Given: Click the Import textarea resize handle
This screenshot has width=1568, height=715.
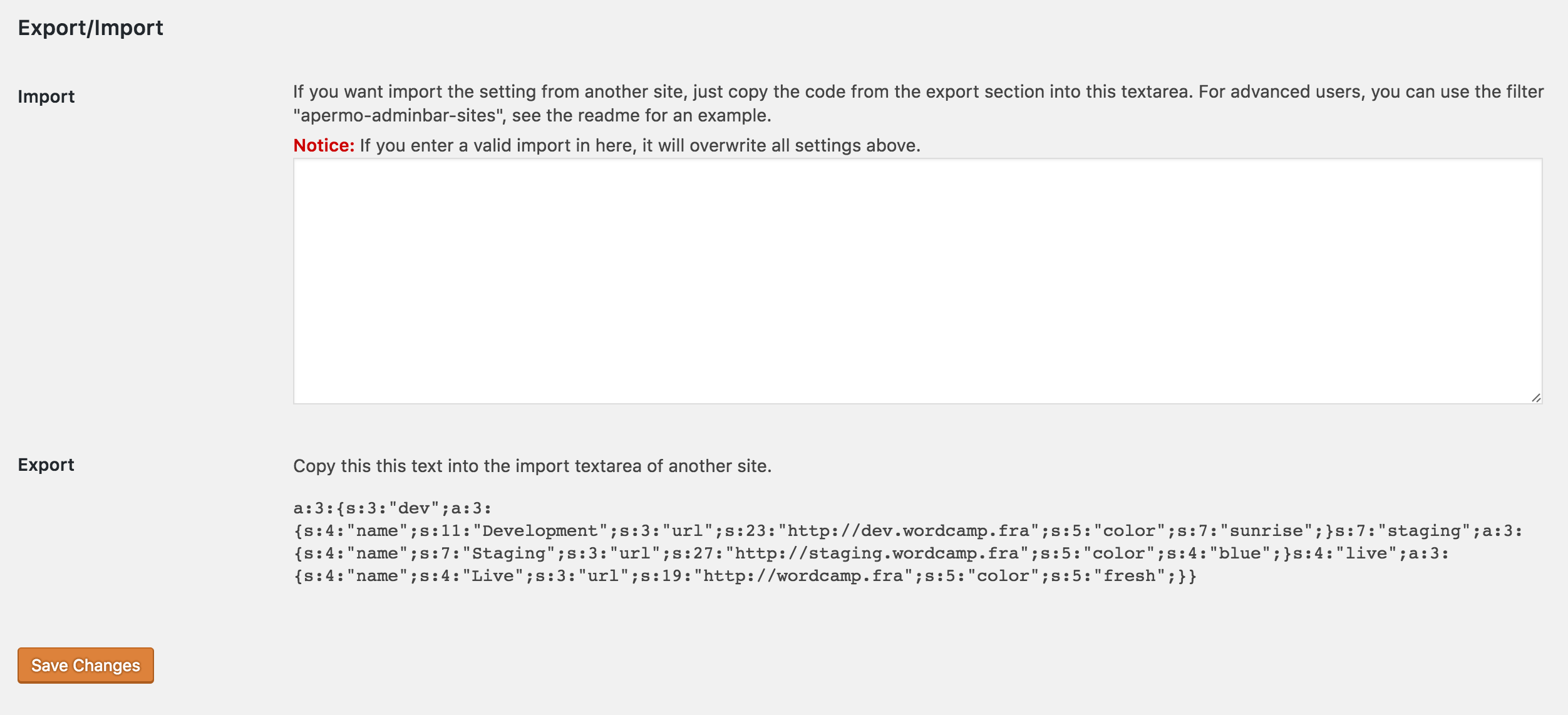Looking at the screenshot, I should (1536, 398).
